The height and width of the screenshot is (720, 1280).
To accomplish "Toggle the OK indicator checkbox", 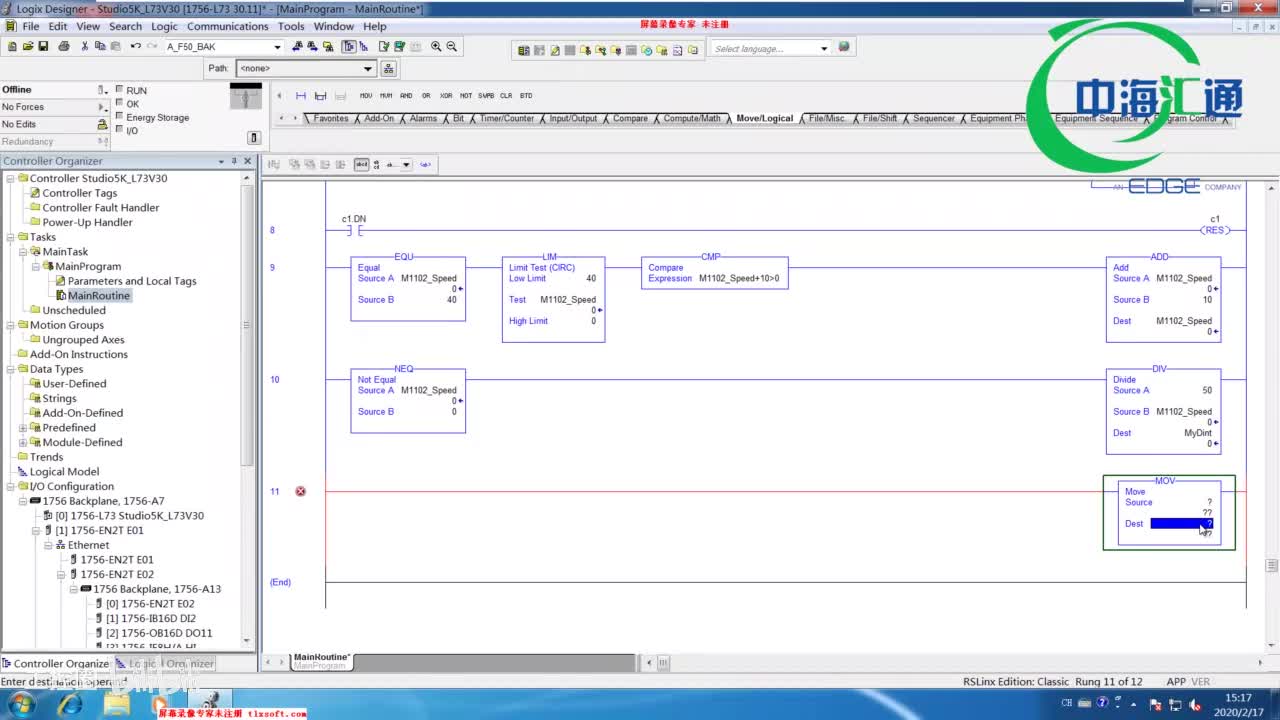I will pyautogui.click(x=120, y=103).
